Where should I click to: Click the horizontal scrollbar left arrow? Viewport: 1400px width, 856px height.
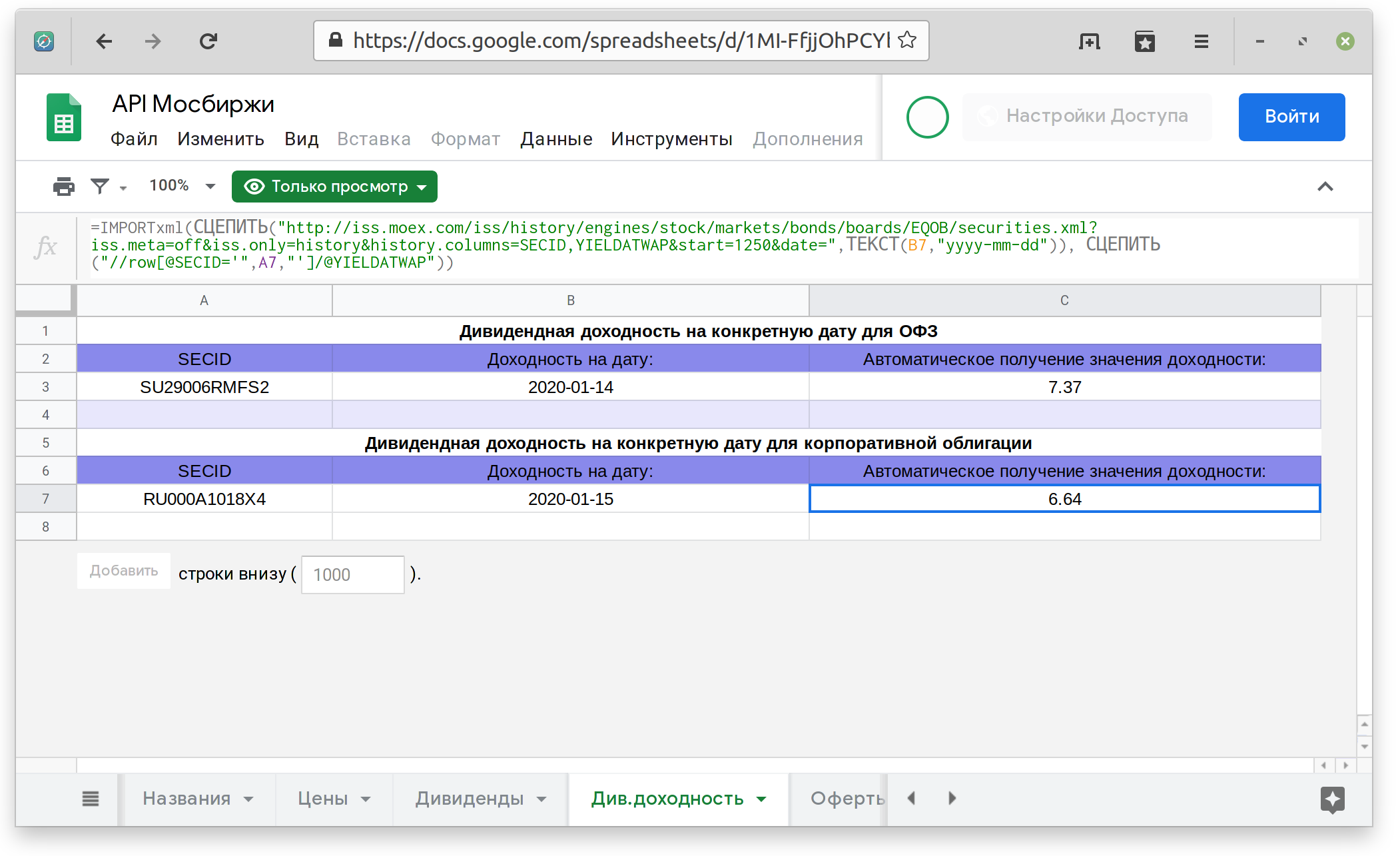pos(1324,765)
